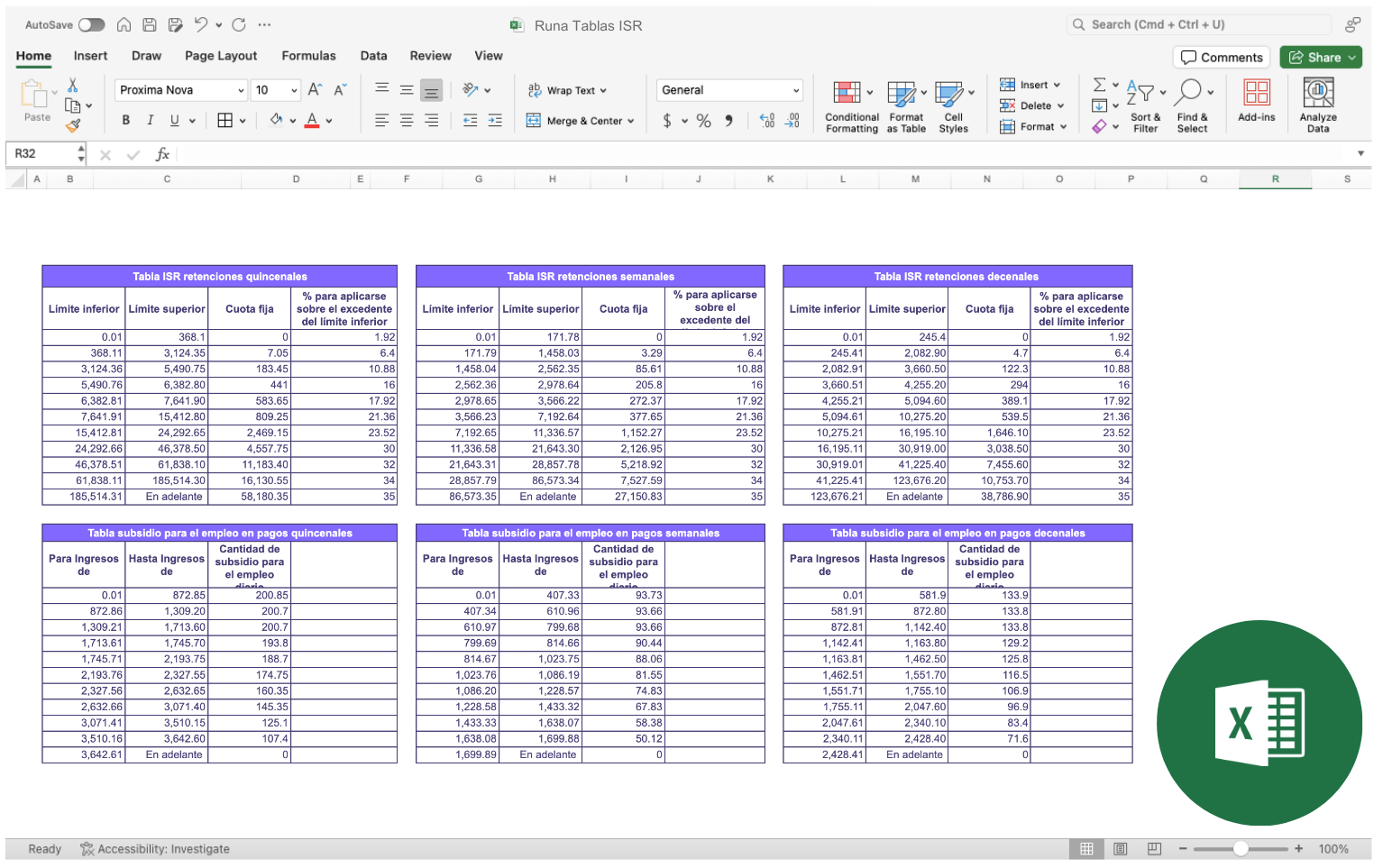Image resolution: width=1383 pixels, height=868 pixels.
Task: Open Cell Styles gallery
Action: pos(953,107)
